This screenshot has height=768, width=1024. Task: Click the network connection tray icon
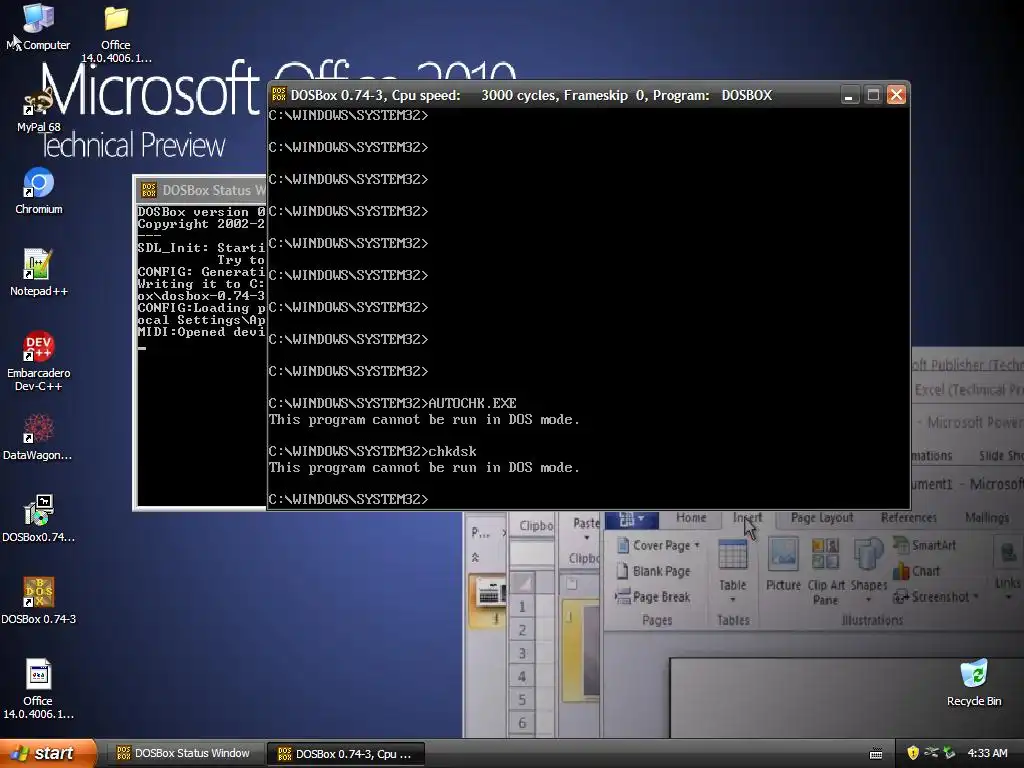[x=931, y=753]
